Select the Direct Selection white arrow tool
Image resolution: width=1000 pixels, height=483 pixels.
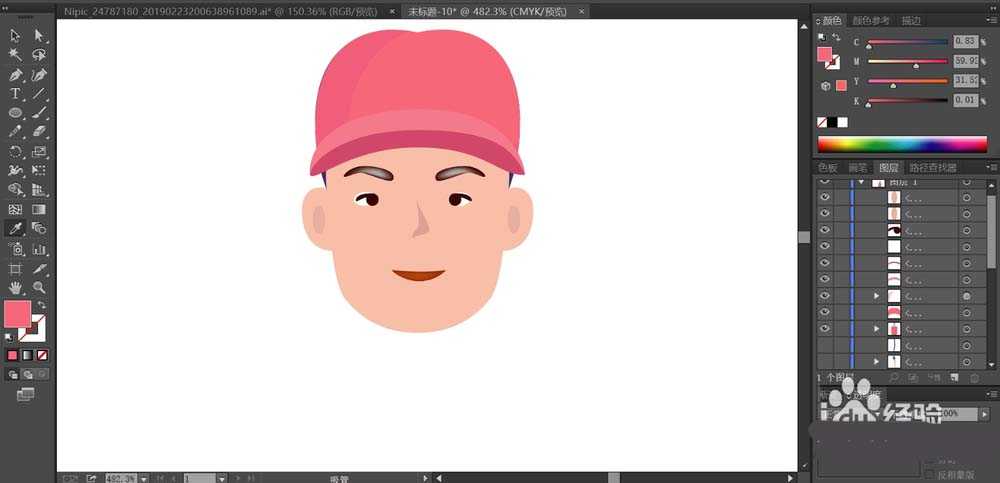pos(39,36)
